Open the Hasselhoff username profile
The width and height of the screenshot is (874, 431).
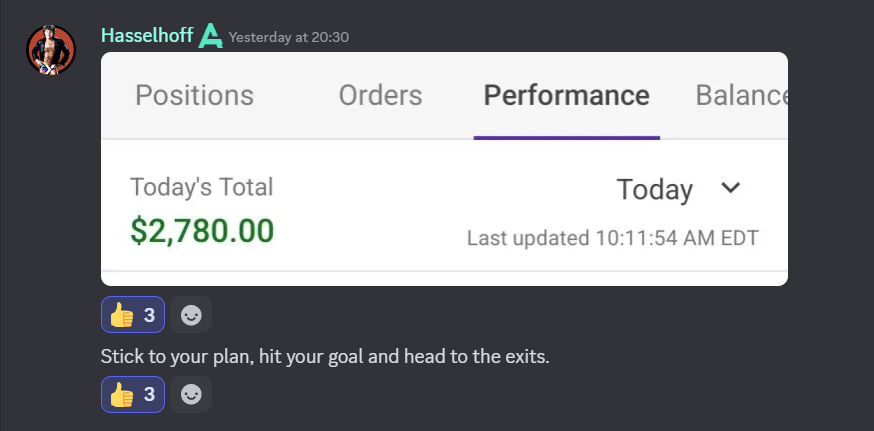pos(147,36)
